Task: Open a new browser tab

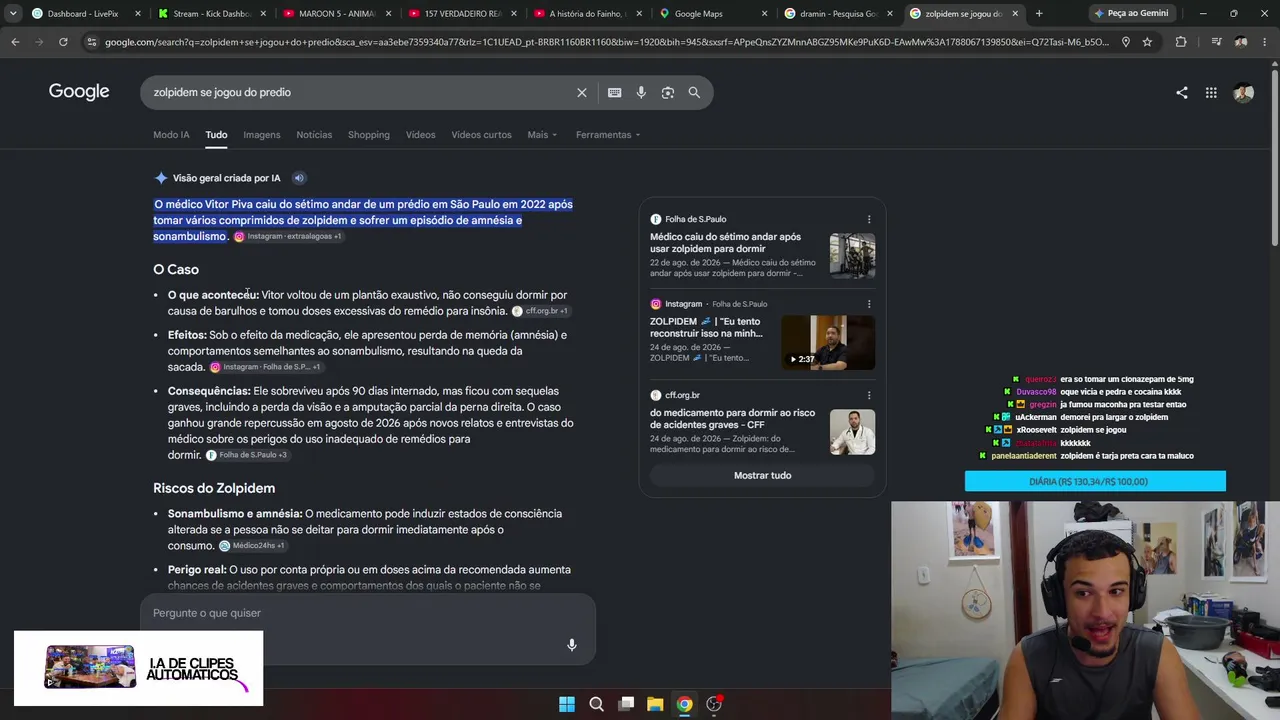Action: [1039, 13]
